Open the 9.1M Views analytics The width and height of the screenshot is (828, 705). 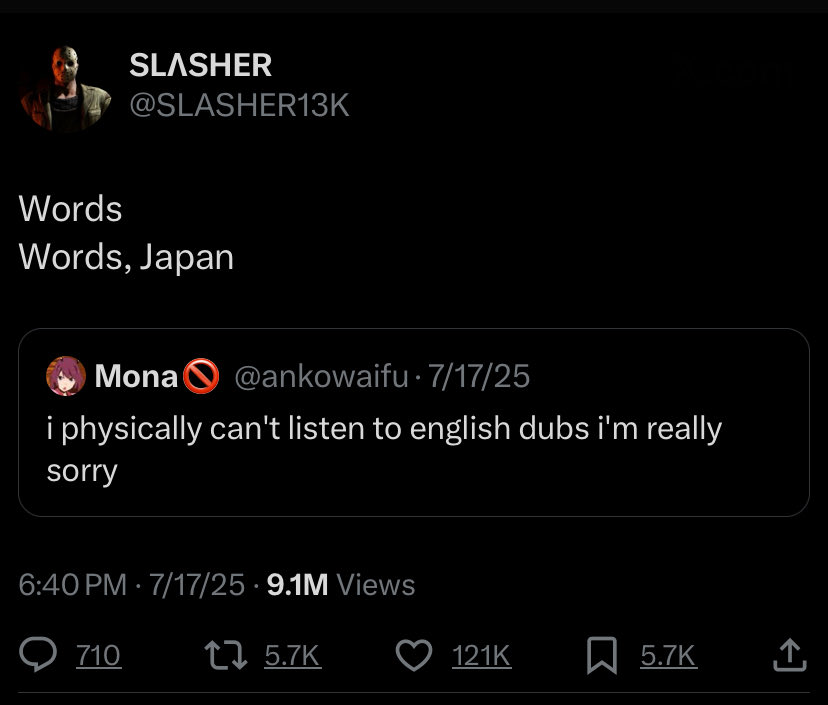tap(341, 585)
